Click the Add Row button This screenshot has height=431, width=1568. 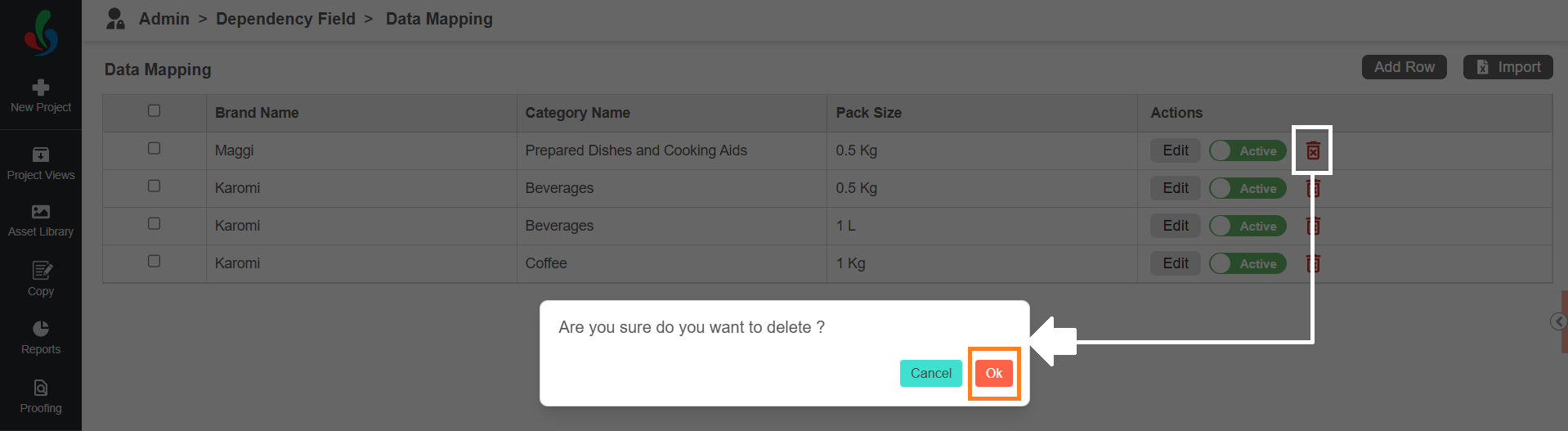coord(1404,67)
